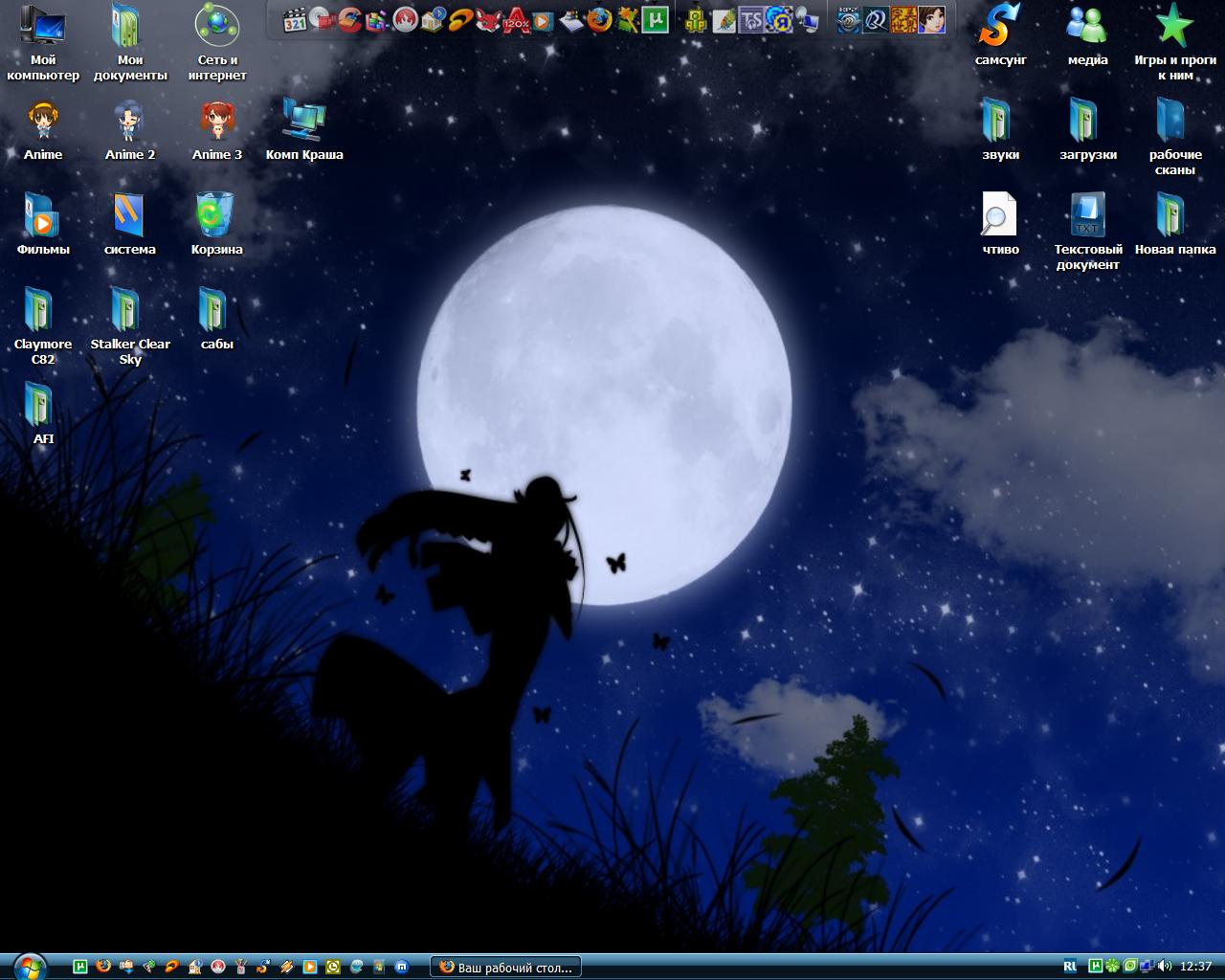Open the AFI folder
The image size is (1225, 980).
coord(43,414)
